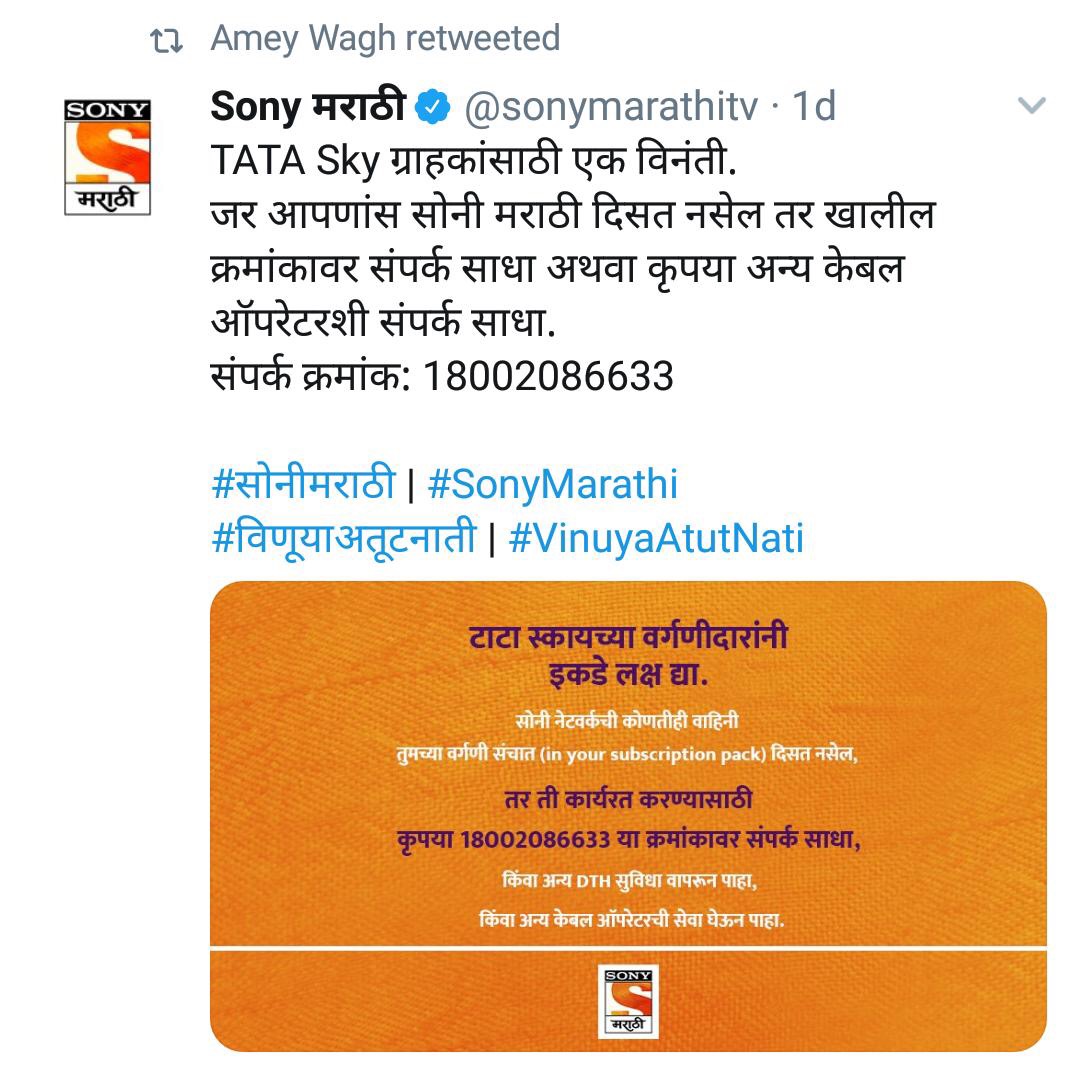This screenshot has height=1066, width=1080.
Task: Click the subscription pack text in the image
Action: [x=653, y=754]
